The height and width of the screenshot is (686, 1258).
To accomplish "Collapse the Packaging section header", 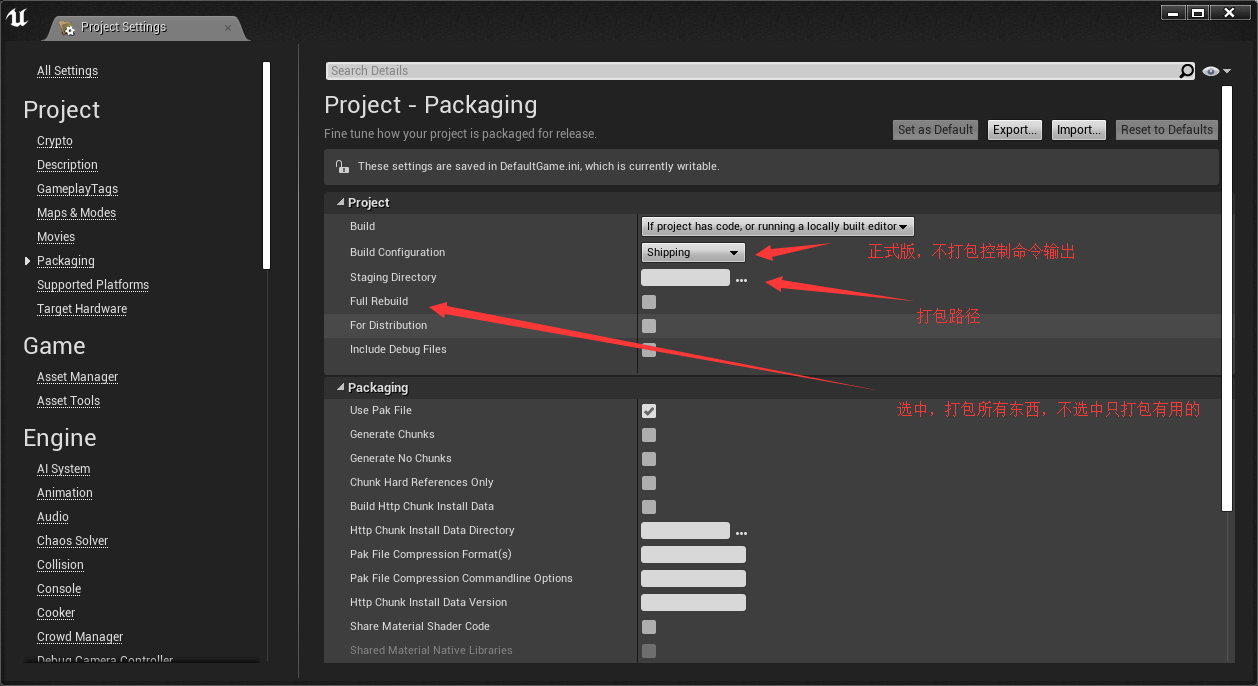I will (x=340, y=387).
